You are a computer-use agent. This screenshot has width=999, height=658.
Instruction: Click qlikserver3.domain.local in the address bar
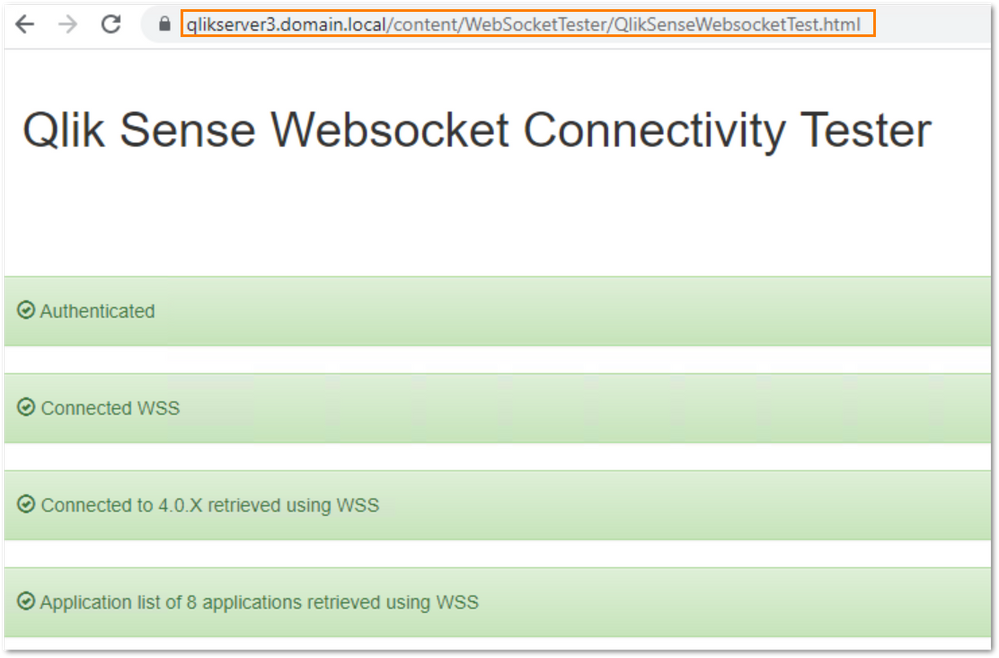[x=286, y=25]
